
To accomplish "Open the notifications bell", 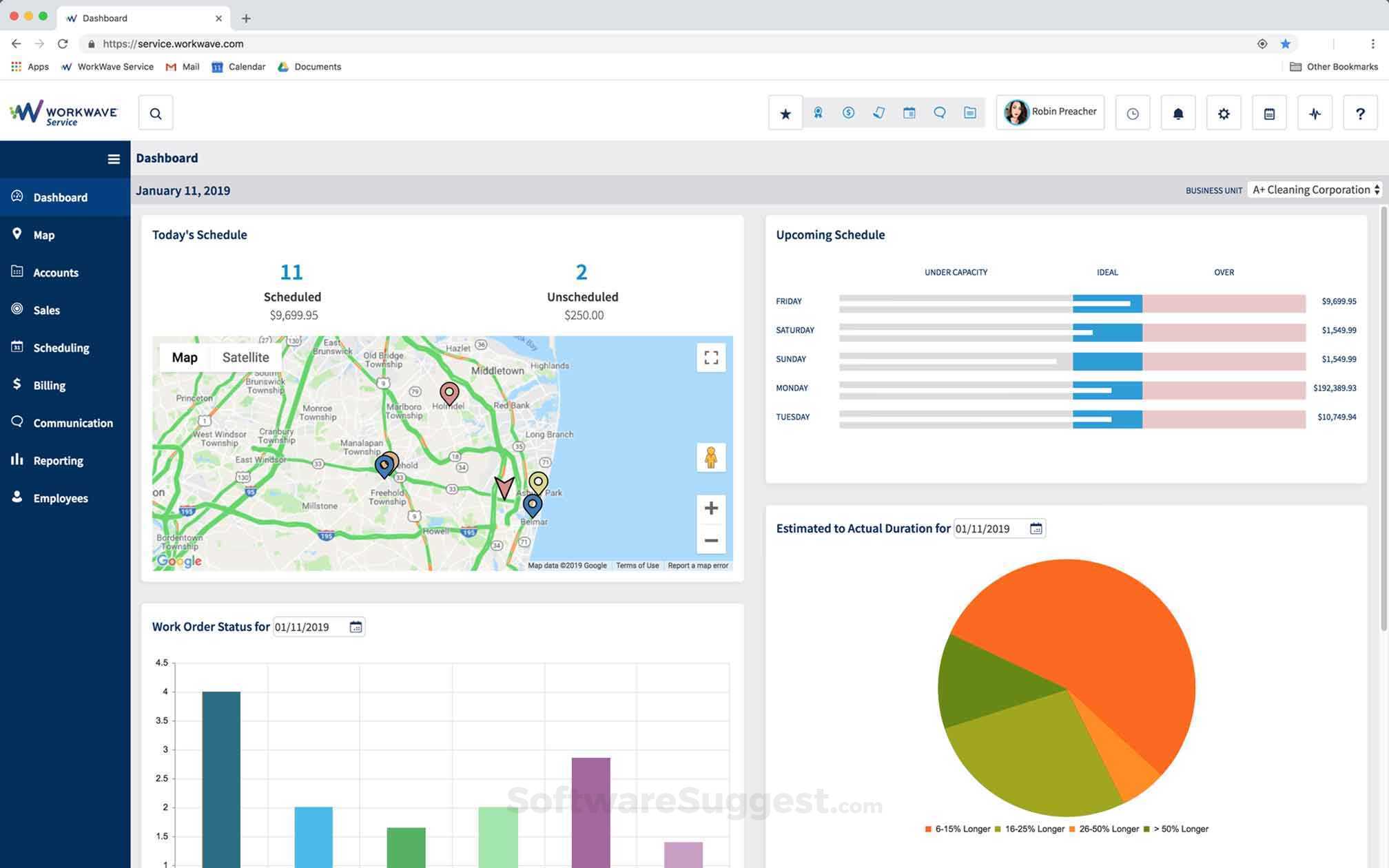I will tap(1177, 112).
